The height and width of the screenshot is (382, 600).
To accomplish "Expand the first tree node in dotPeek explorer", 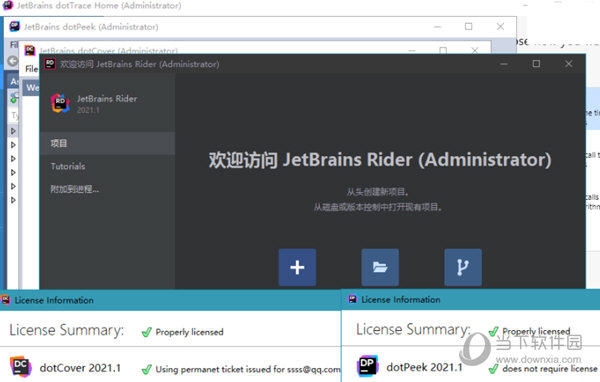I will pos(13,131).
